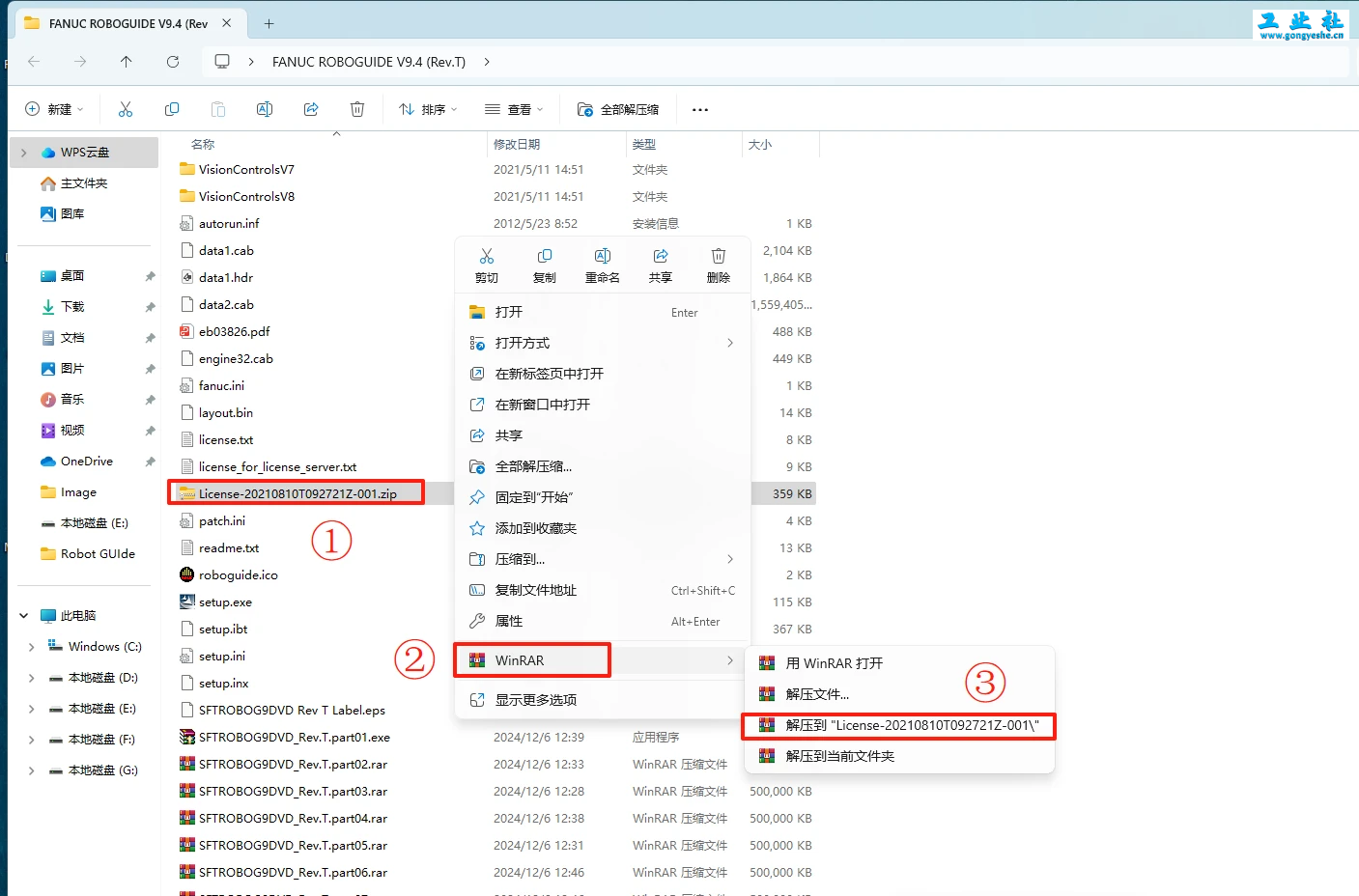Open the 压缩到... submenu
Image resolution: width=1359 pixels, height=896 pixels.
click(602, 559)
